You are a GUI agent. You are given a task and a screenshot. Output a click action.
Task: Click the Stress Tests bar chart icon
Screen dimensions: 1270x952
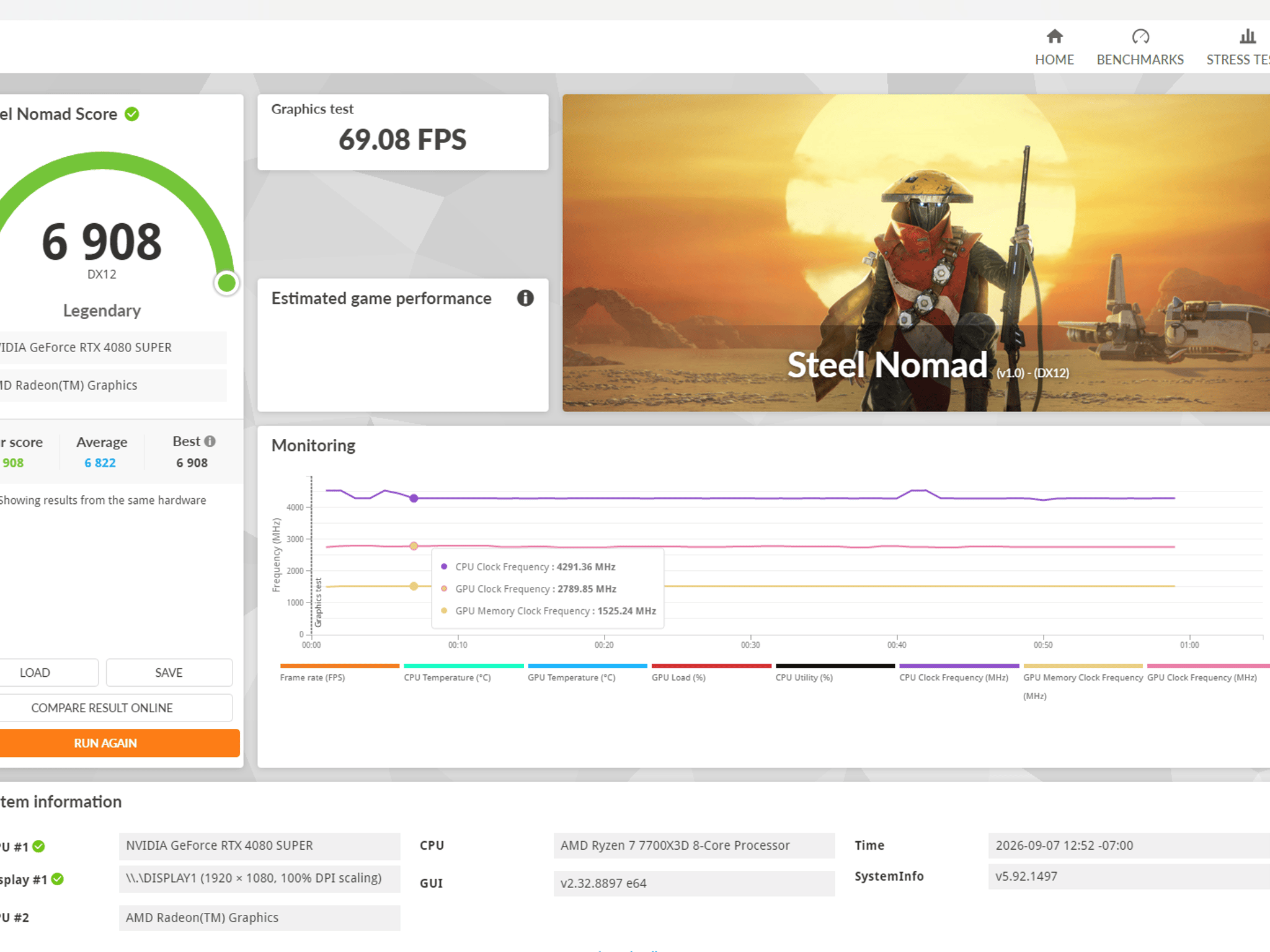[x=1248, y=37]
